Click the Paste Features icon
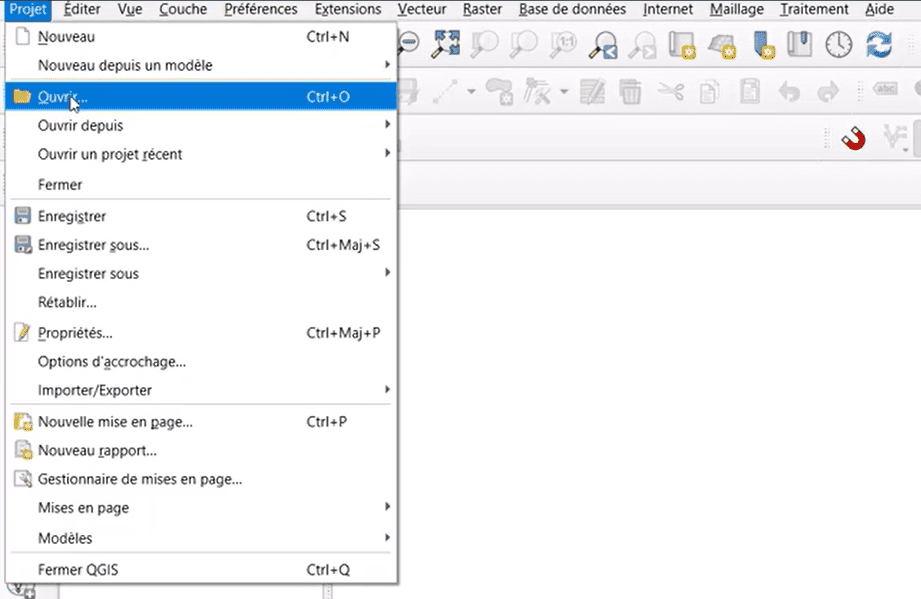Screen dimensions: 921x599 749,92
